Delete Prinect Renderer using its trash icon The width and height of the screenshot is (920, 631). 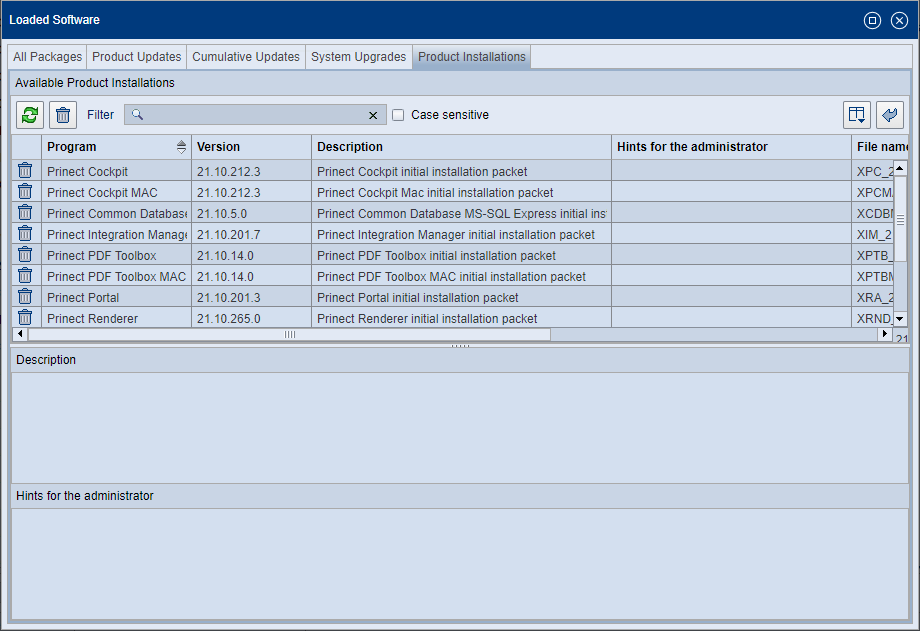coord(24,318)
